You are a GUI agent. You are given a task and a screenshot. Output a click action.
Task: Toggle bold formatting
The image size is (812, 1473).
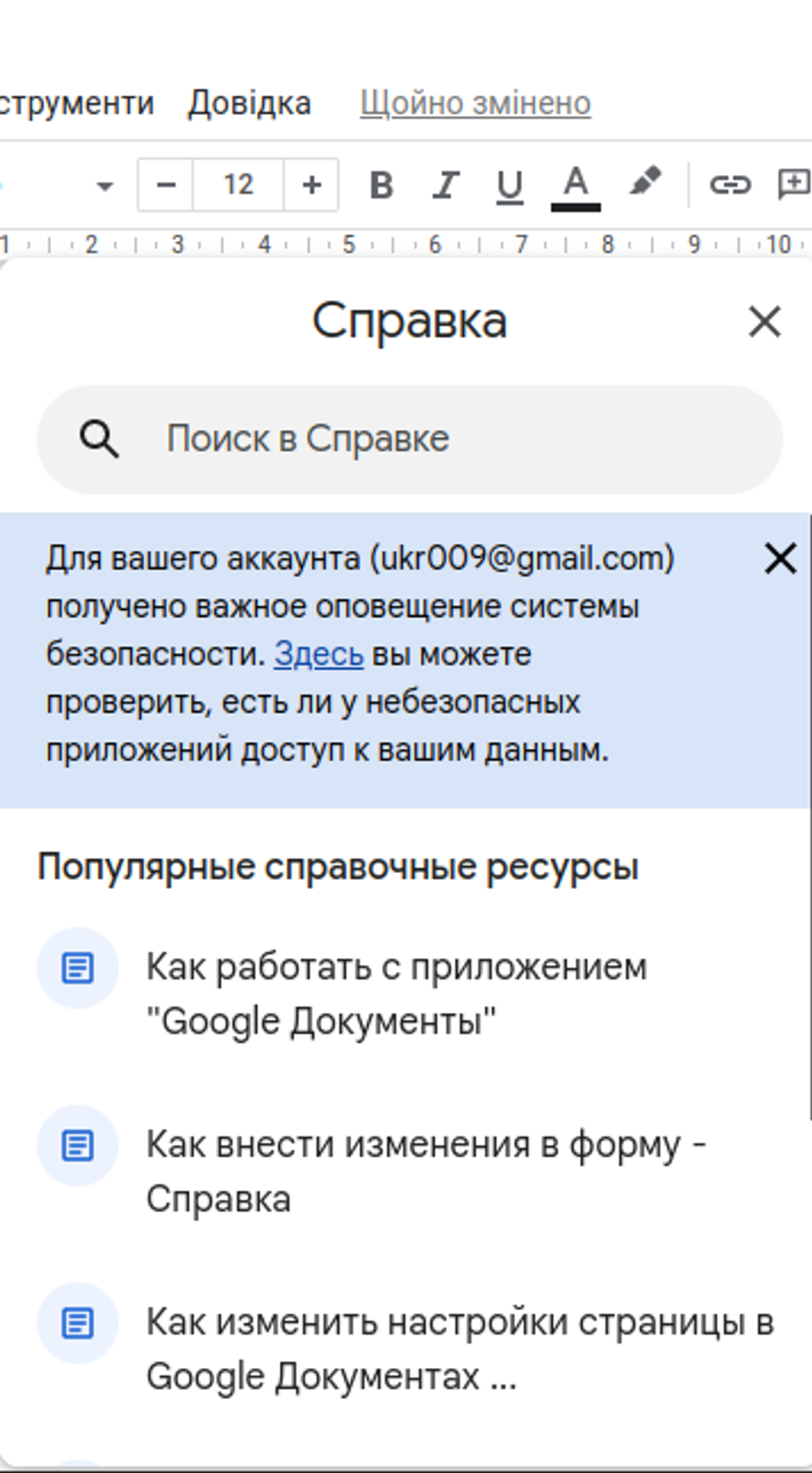coord(381,185)
